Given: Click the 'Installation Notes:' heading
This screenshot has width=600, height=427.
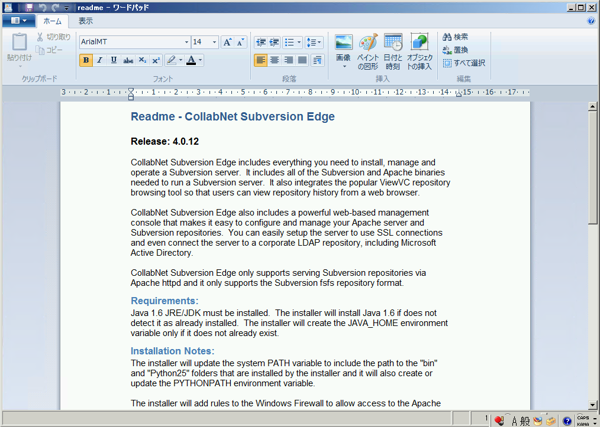Looking at the screenshot, I should tap(173, 351).
